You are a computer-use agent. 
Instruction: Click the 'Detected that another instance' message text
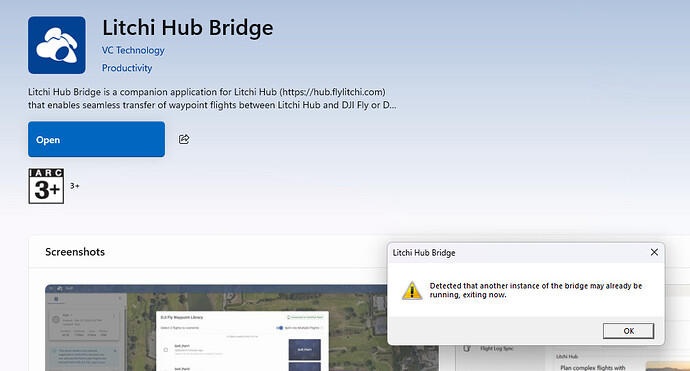pos(536,290)
